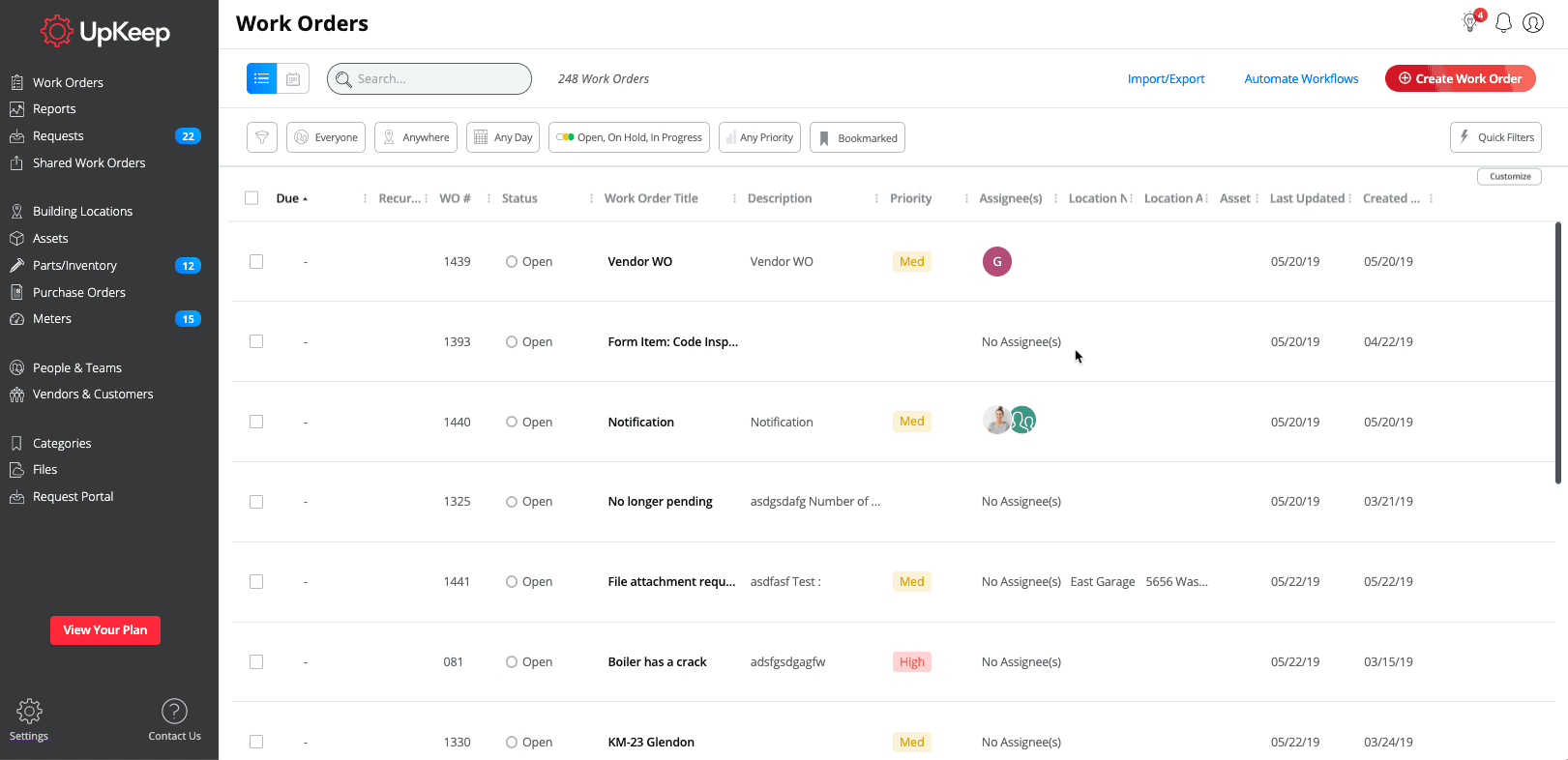Click the funnel filter icon
Image resolution: width=1568 pixels, height=760 pixels.
(x=262, y=137)
